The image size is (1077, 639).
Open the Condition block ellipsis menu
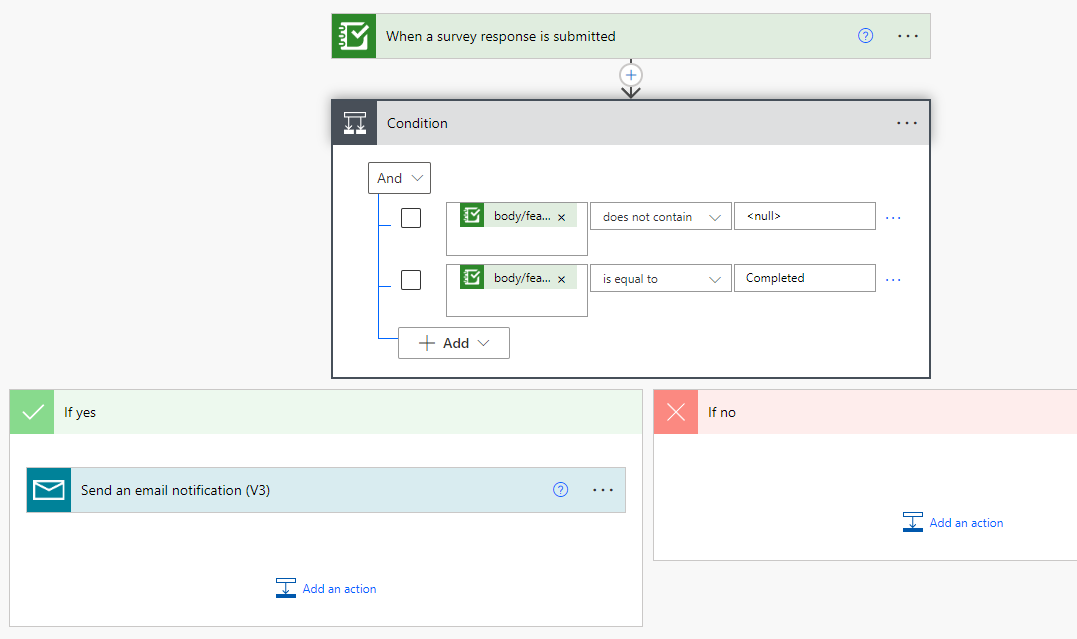click(x=907, y=123)
